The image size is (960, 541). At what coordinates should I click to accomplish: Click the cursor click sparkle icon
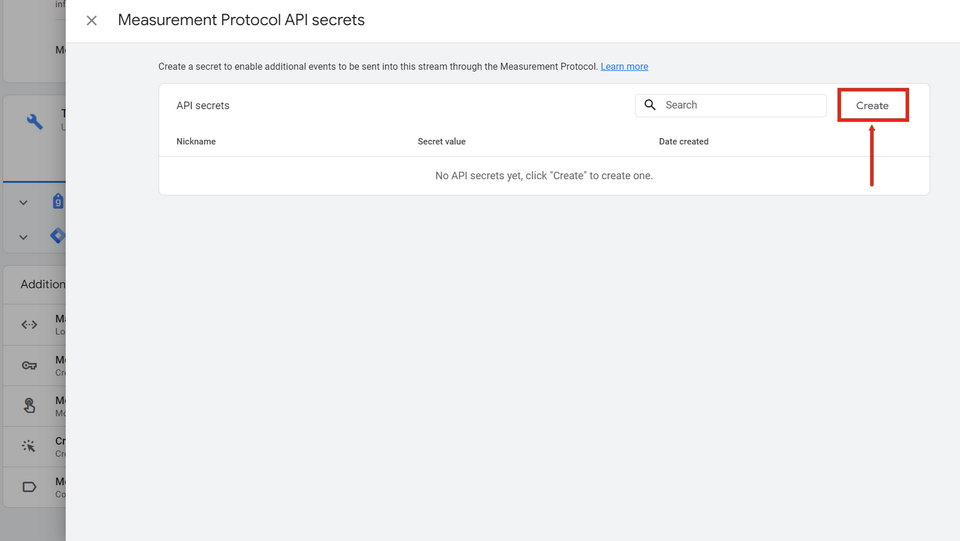point(30,446)
